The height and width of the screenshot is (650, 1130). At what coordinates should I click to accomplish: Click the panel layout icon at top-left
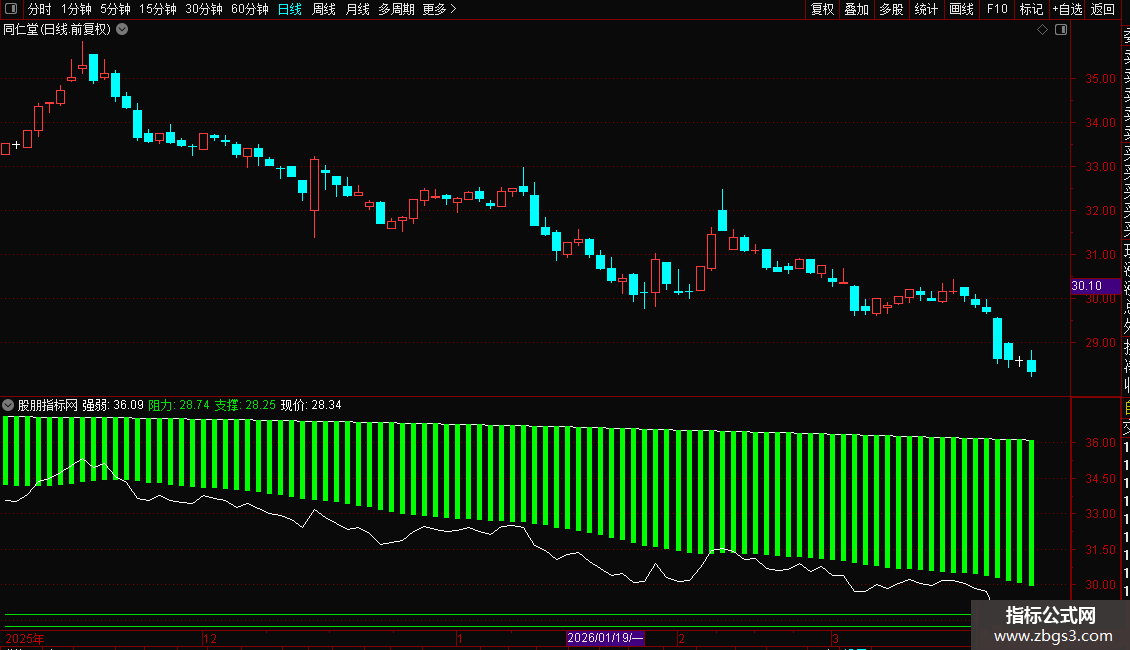(x=11, y=9)
